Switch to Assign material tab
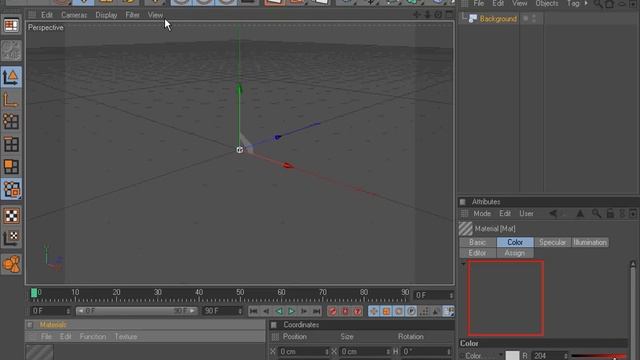This screenshot has height=360, width=640. 515,253
